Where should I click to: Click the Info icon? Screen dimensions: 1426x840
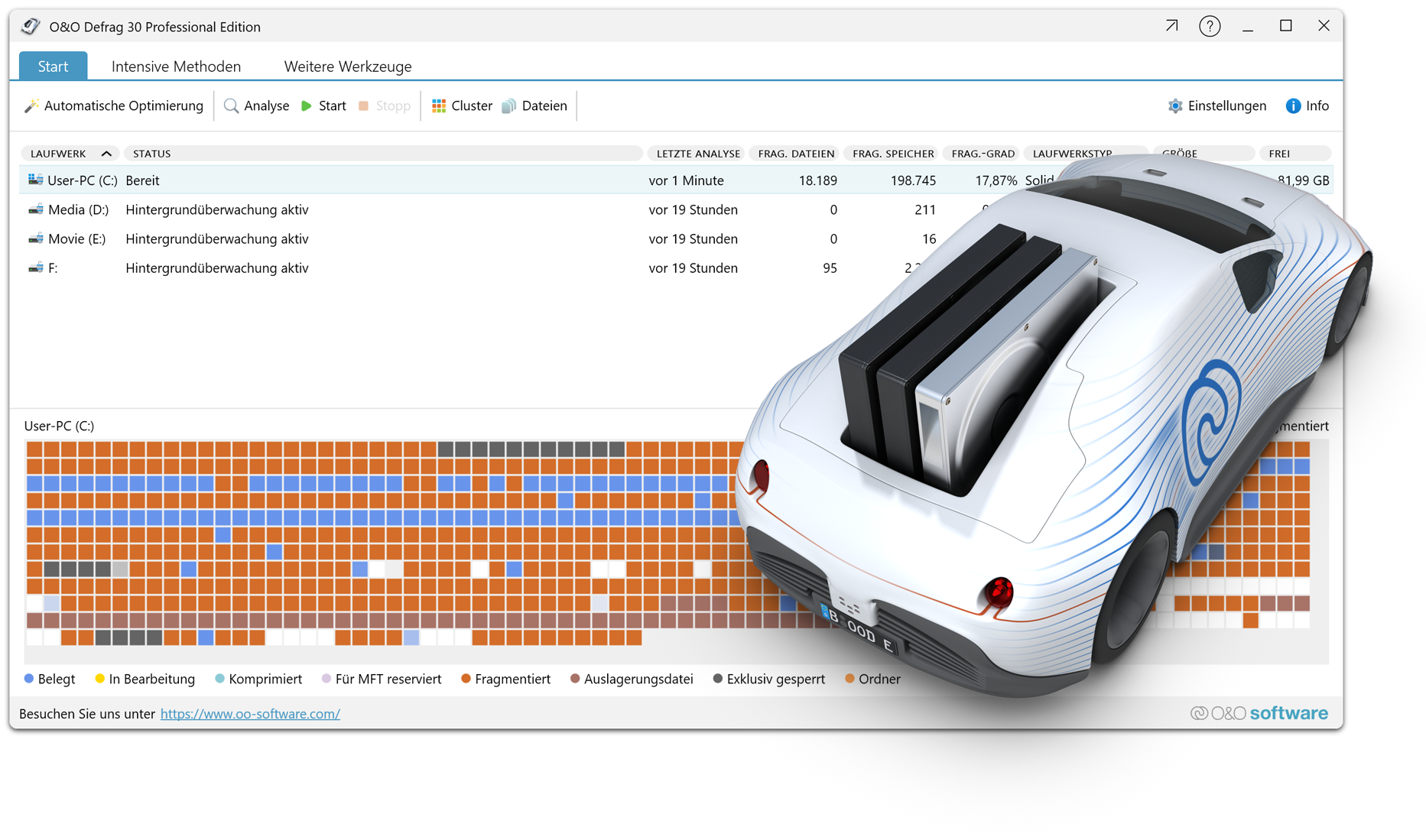click(1293, 105)
